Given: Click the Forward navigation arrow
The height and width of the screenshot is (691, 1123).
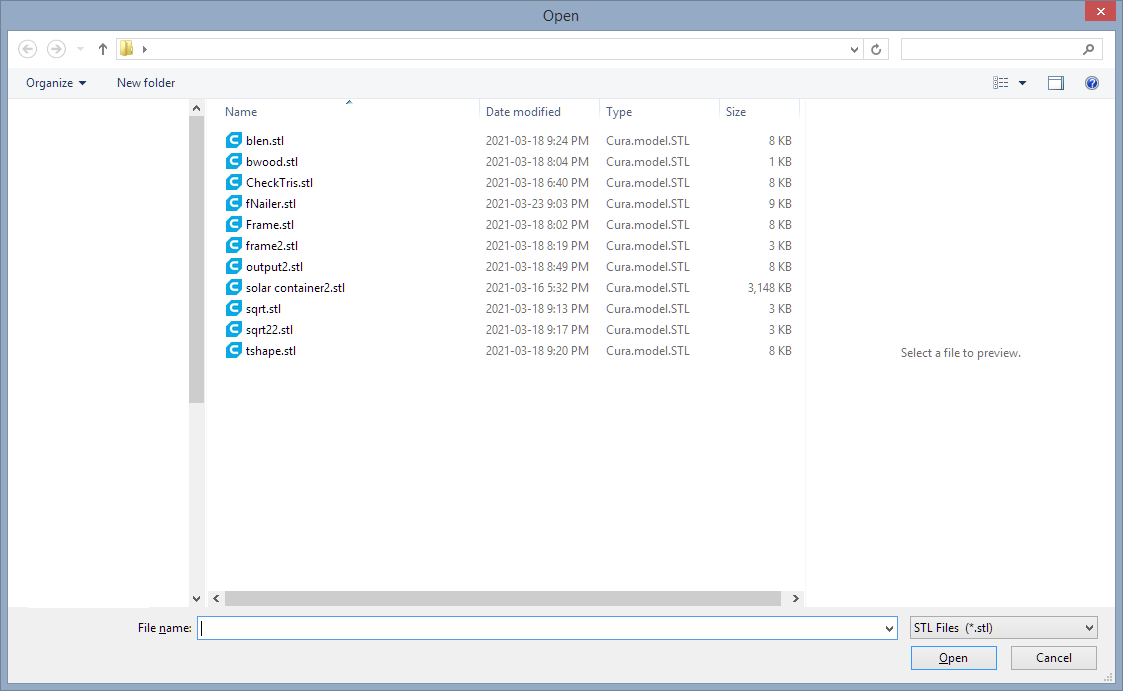Looking at the screenshot, I should (56, 49).
